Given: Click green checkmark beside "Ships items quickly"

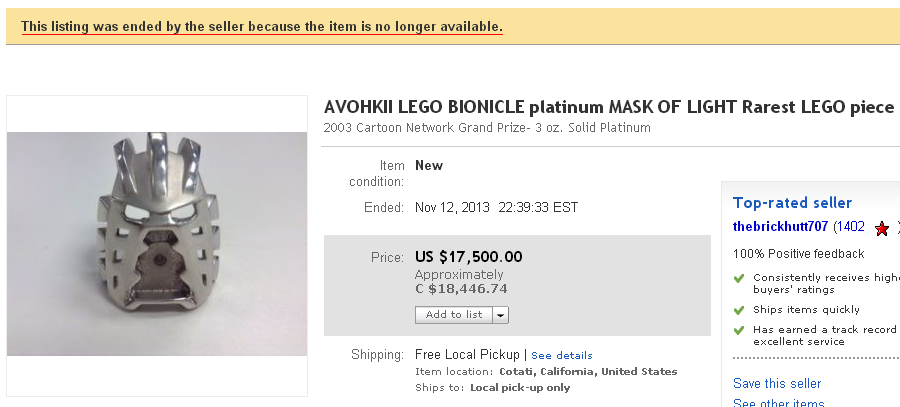Looking at the screenshot, I should pyautogui.click(x=739, y=310).
